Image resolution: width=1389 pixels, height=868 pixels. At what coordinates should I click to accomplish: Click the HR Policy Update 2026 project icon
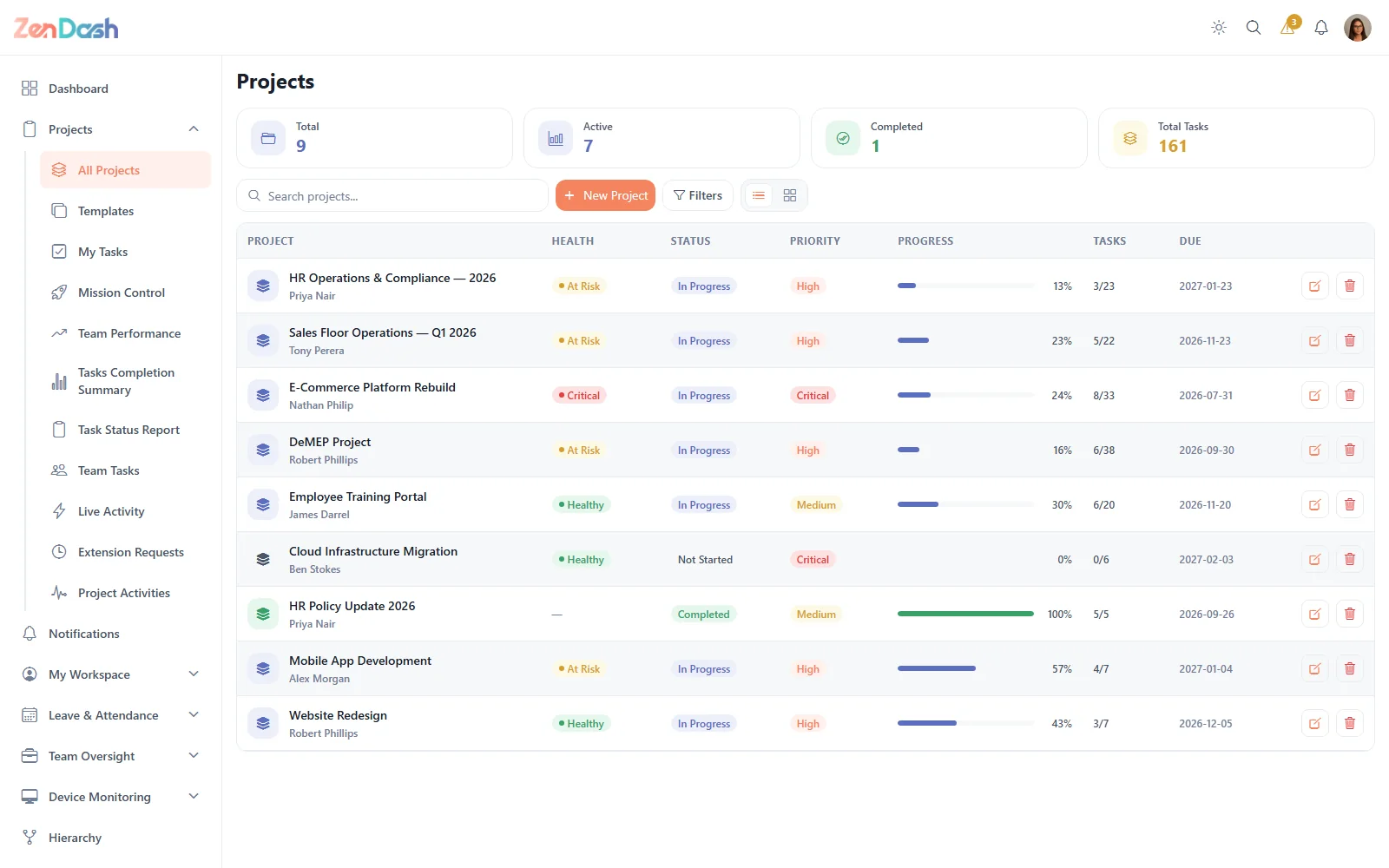(263, 614)
